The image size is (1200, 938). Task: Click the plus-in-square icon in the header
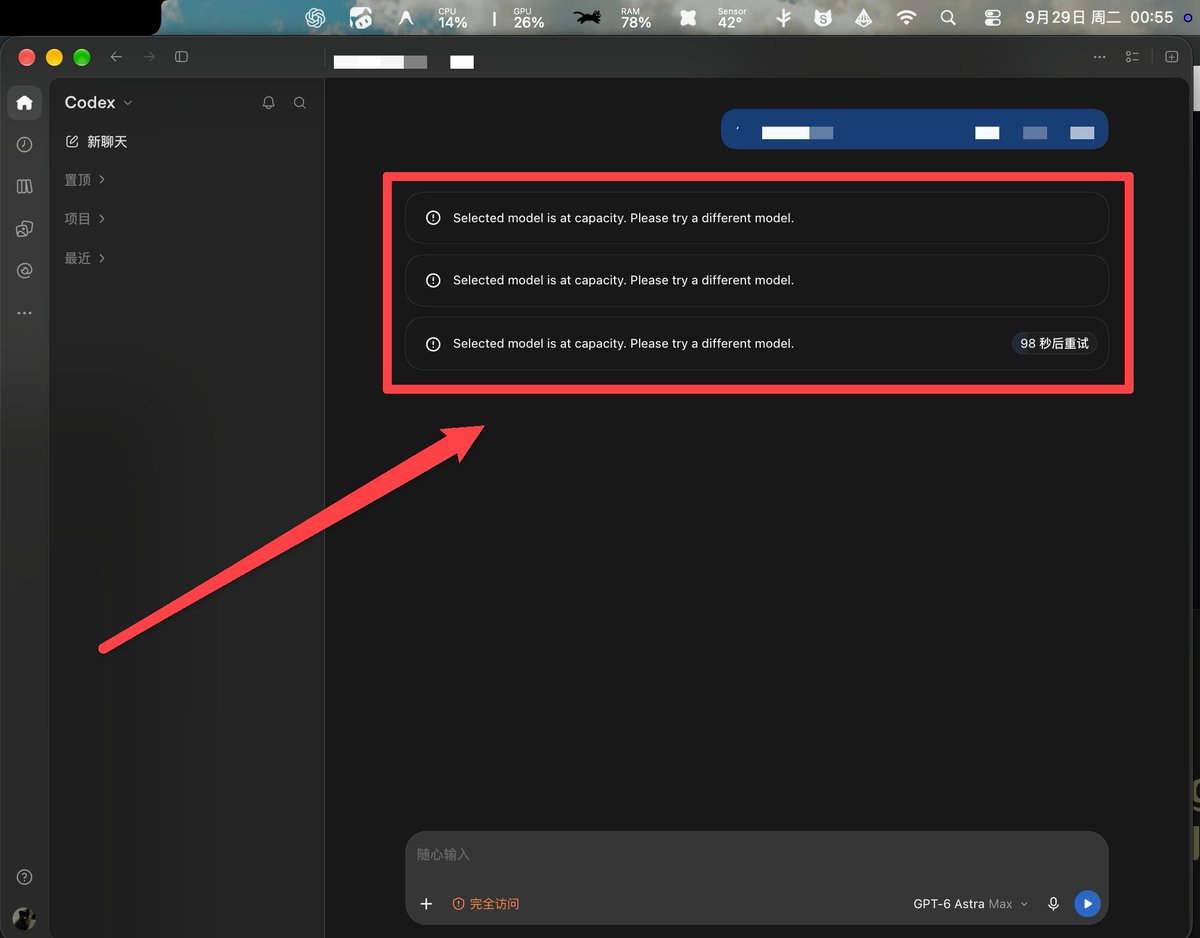pos(1172,57)
